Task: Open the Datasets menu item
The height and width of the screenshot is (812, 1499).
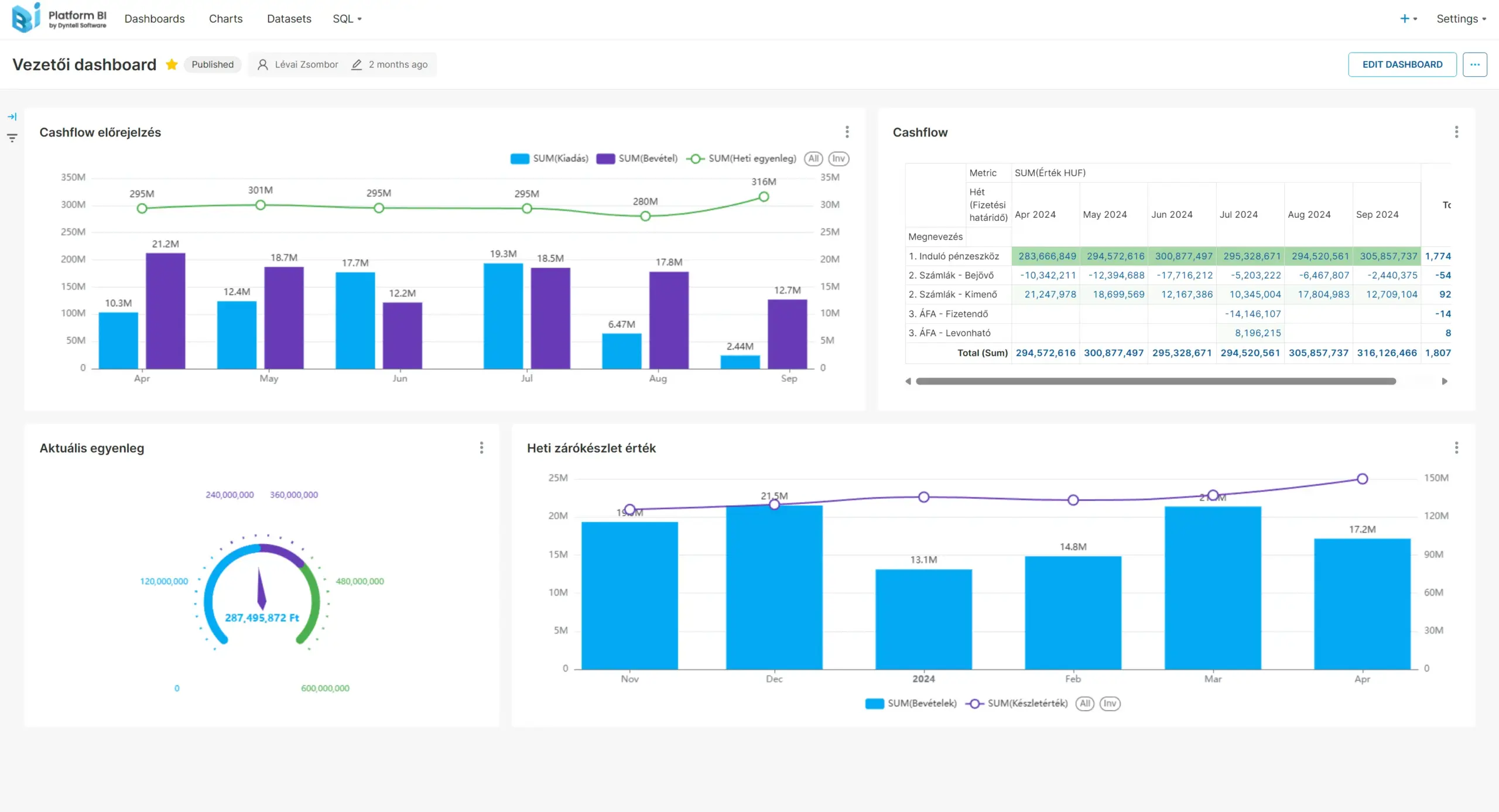Action: (289, 19)
